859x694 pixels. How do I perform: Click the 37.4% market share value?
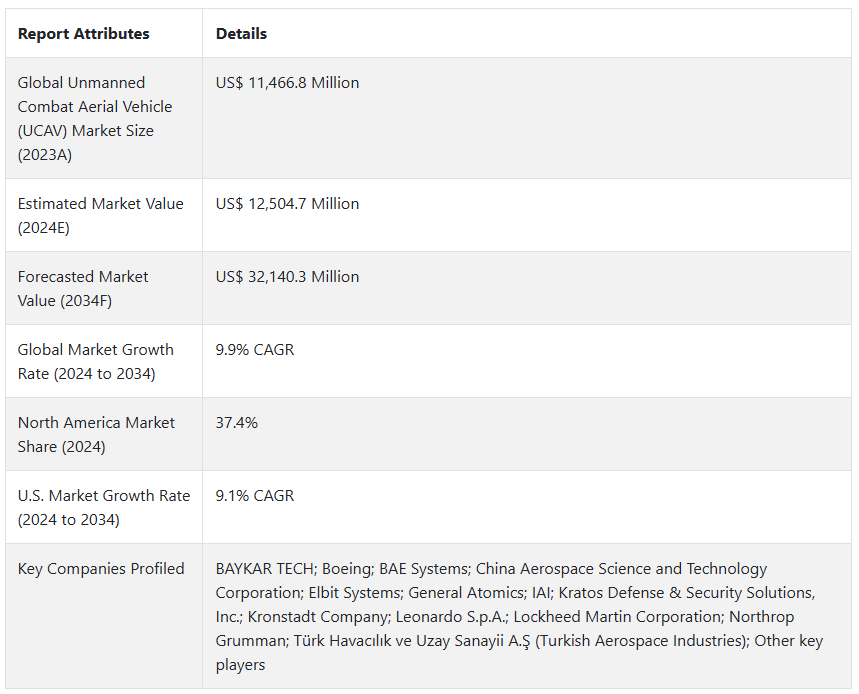point(237,423)
